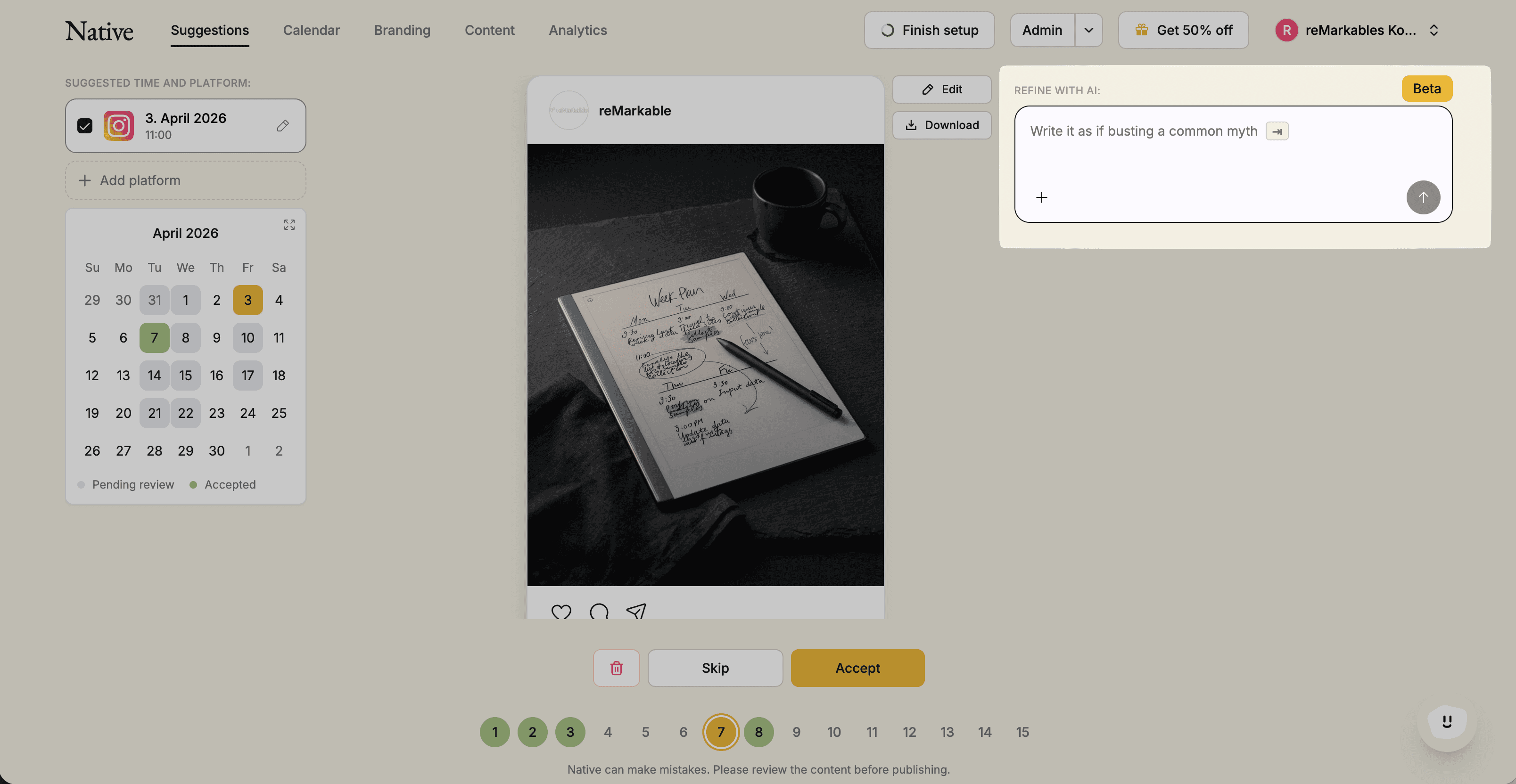Uncheck the Instagram platform checkbox
This screenshot has width=1516, height=784.
pos(85,126)
